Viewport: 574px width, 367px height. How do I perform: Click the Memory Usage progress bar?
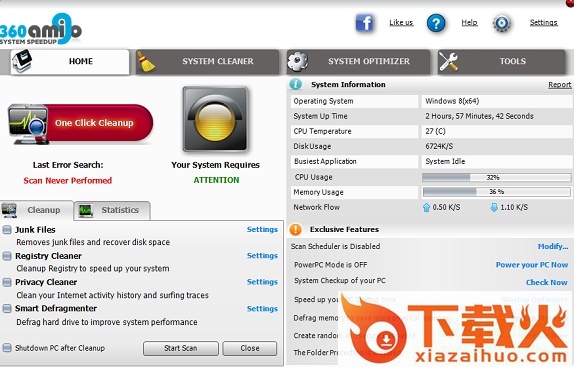[496, 192]
